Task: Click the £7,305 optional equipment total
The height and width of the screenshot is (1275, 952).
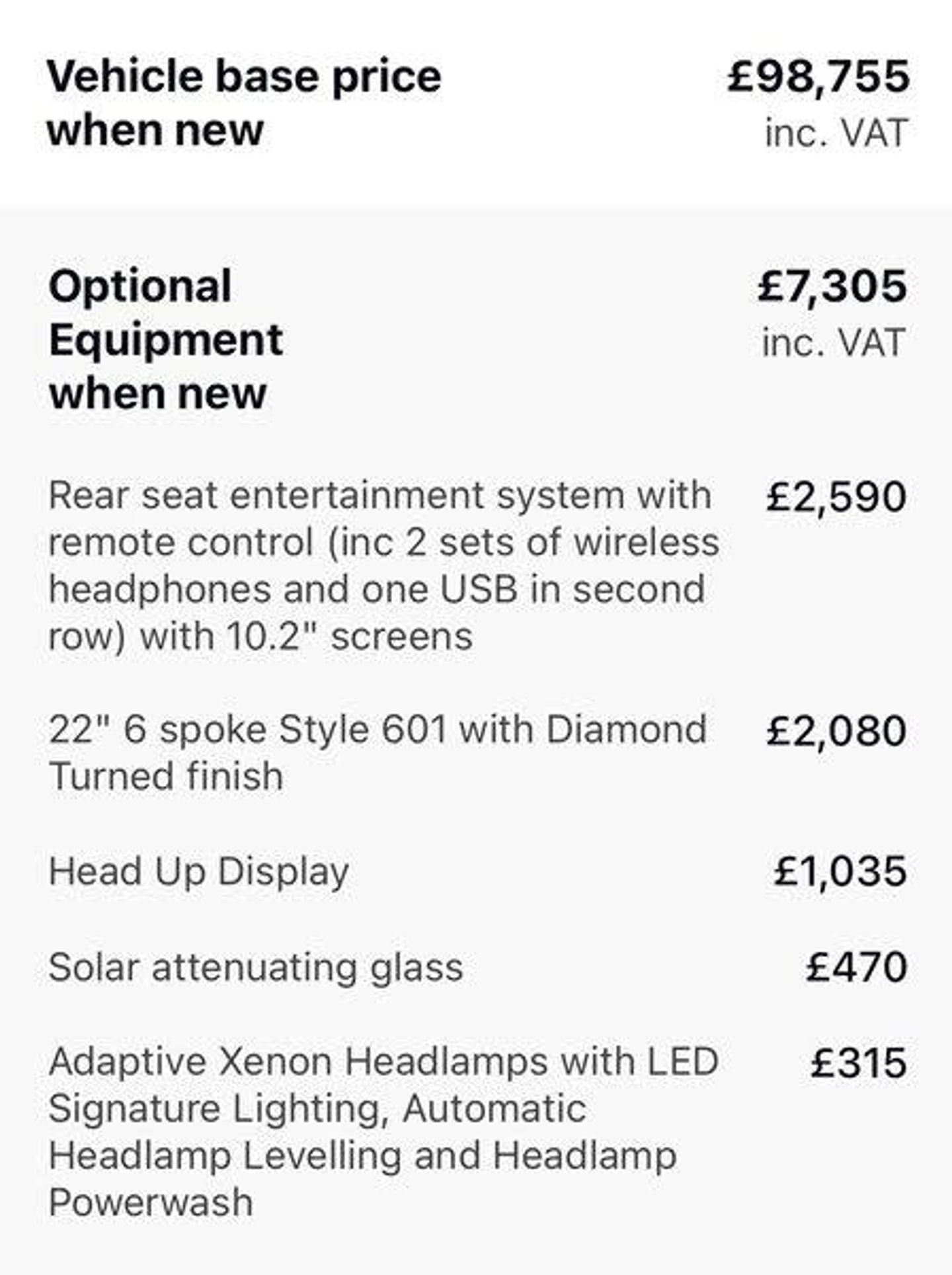Action: [x=832, y=286]
